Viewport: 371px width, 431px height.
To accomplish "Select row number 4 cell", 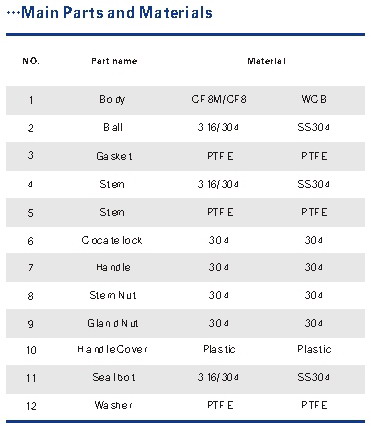I will click(30, 184).
